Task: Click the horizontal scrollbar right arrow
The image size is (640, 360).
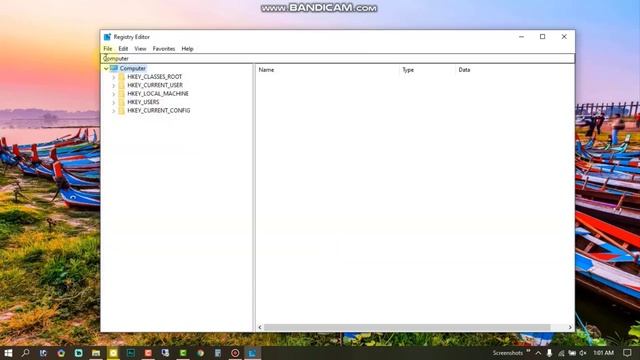Action: coord(570,327)
